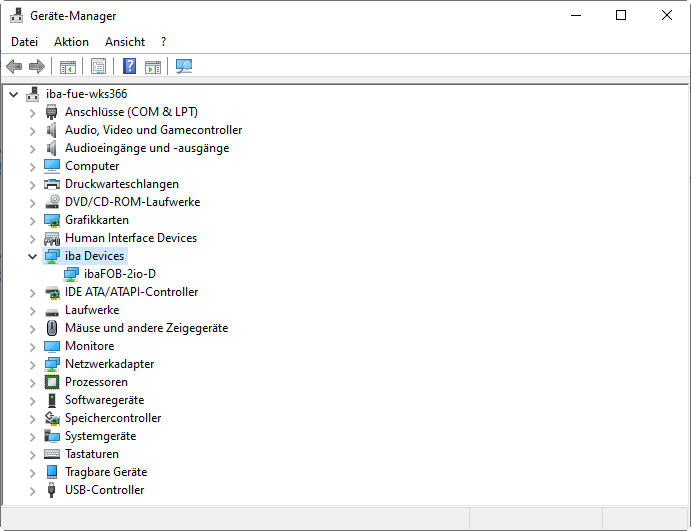Select the Grafikkarten tree entry
Viewport: 691px width, 531px height.
(x=96, y=220)
